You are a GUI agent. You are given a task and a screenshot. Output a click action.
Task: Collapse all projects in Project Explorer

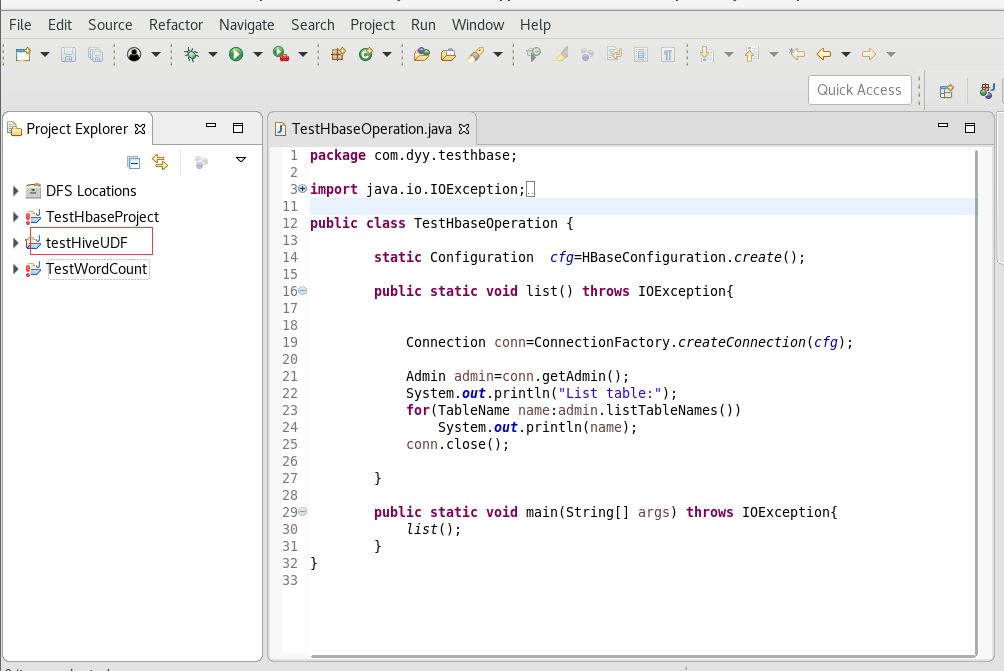click(x=133, y=162)
